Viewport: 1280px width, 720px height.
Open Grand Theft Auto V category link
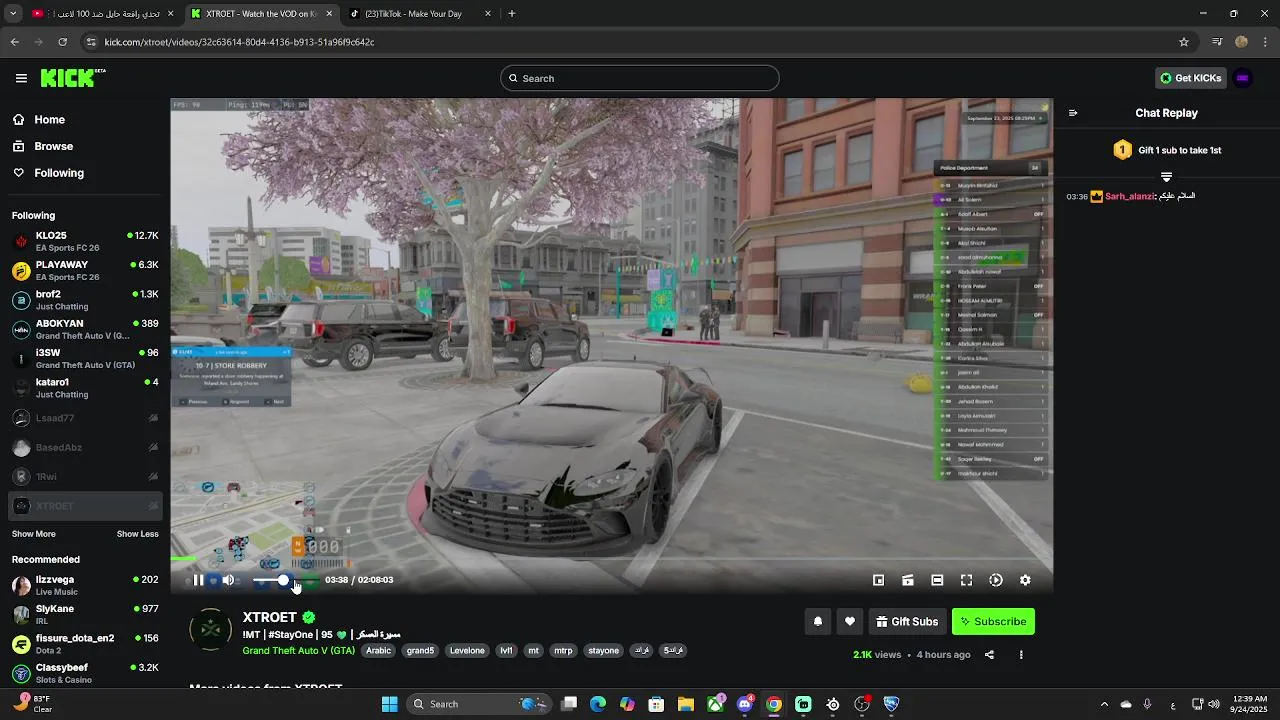pyautogui.click(x=299, y=650)
